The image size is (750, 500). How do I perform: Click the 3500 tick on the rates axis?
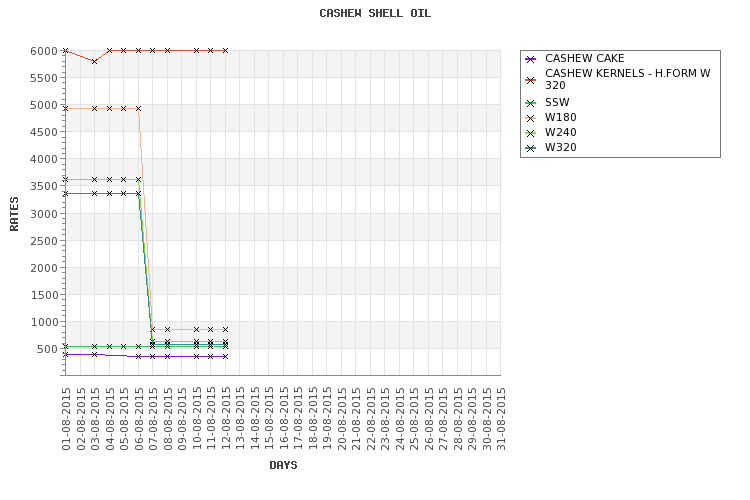coord(44,186)
